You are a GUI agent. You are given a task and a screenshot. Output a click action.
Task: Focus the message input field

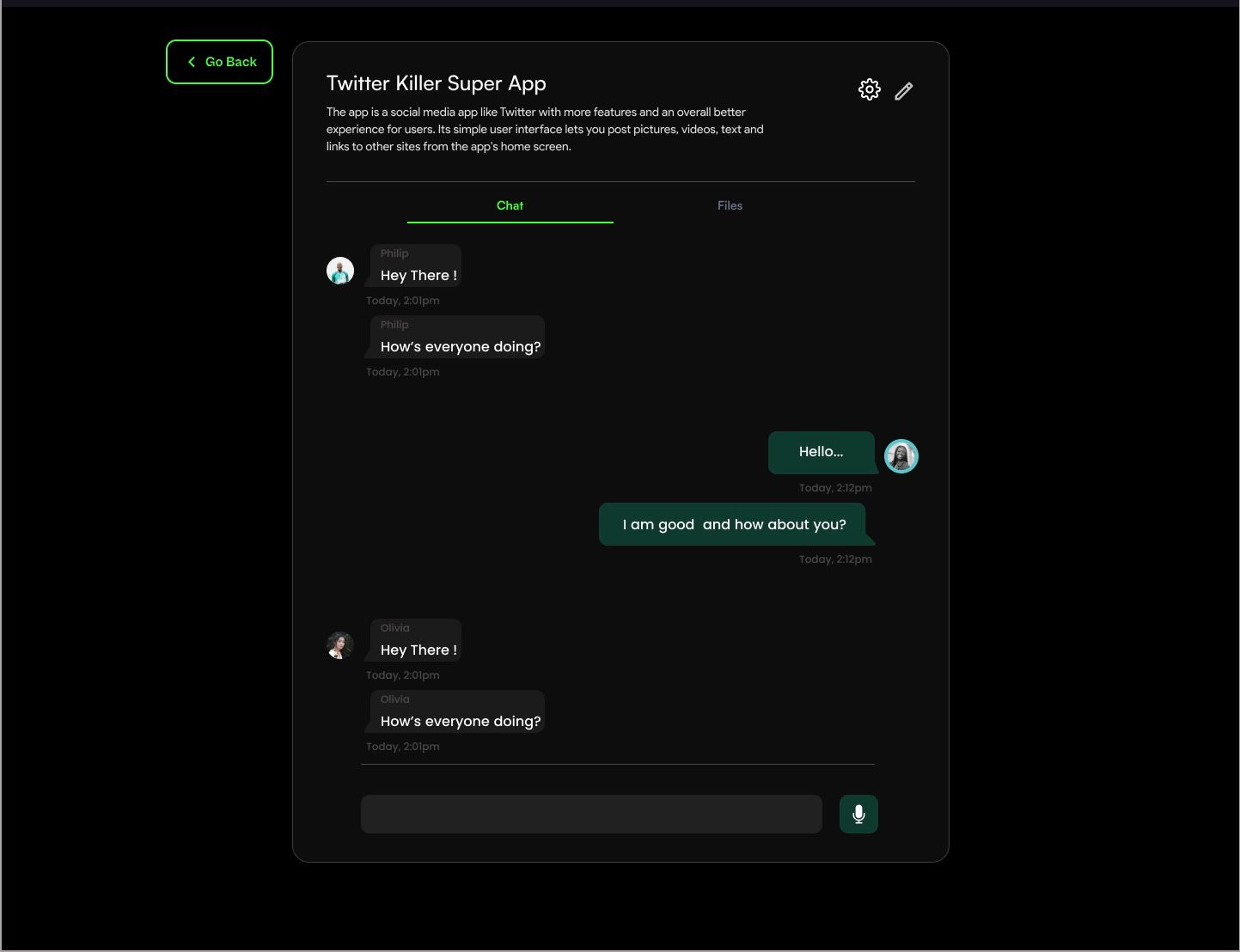[x=591, y=814]
